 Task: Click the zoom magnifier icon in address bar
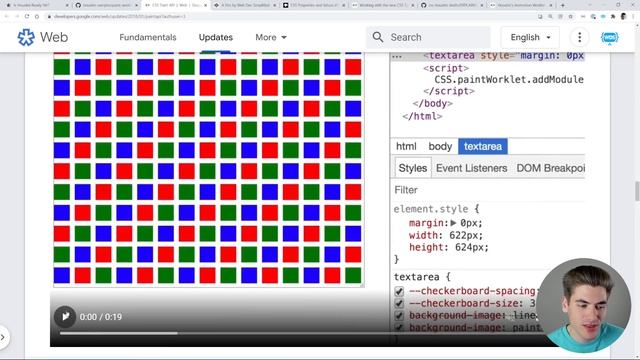pyautogui.click(x=550, y=16)
